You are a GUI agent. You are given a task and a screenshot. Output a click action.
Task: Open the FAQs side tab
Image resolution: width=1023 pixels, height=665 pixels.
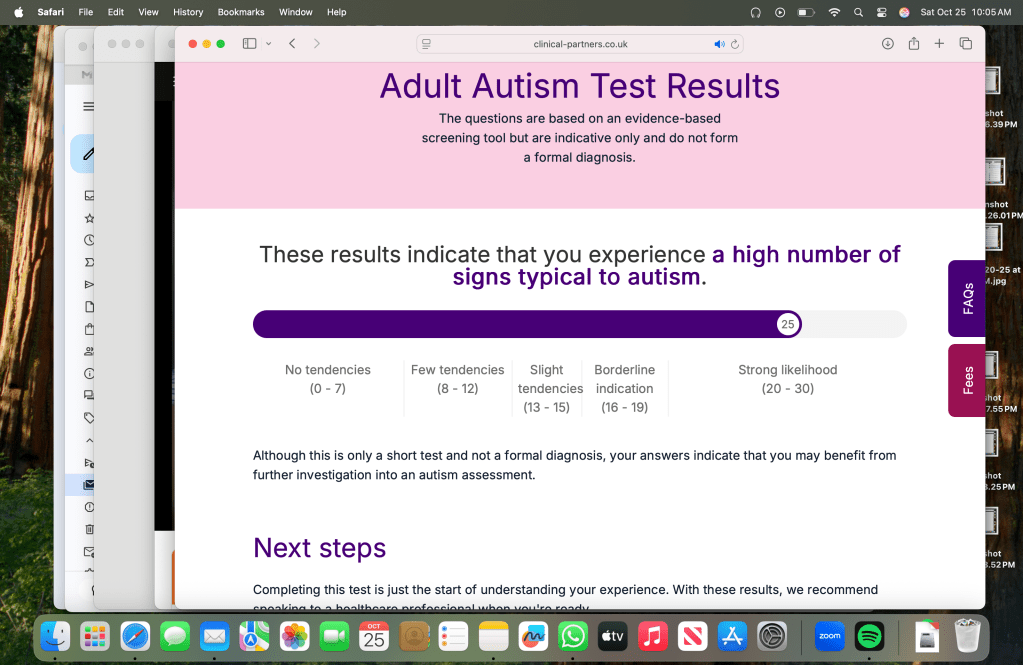tap(967, 298)
